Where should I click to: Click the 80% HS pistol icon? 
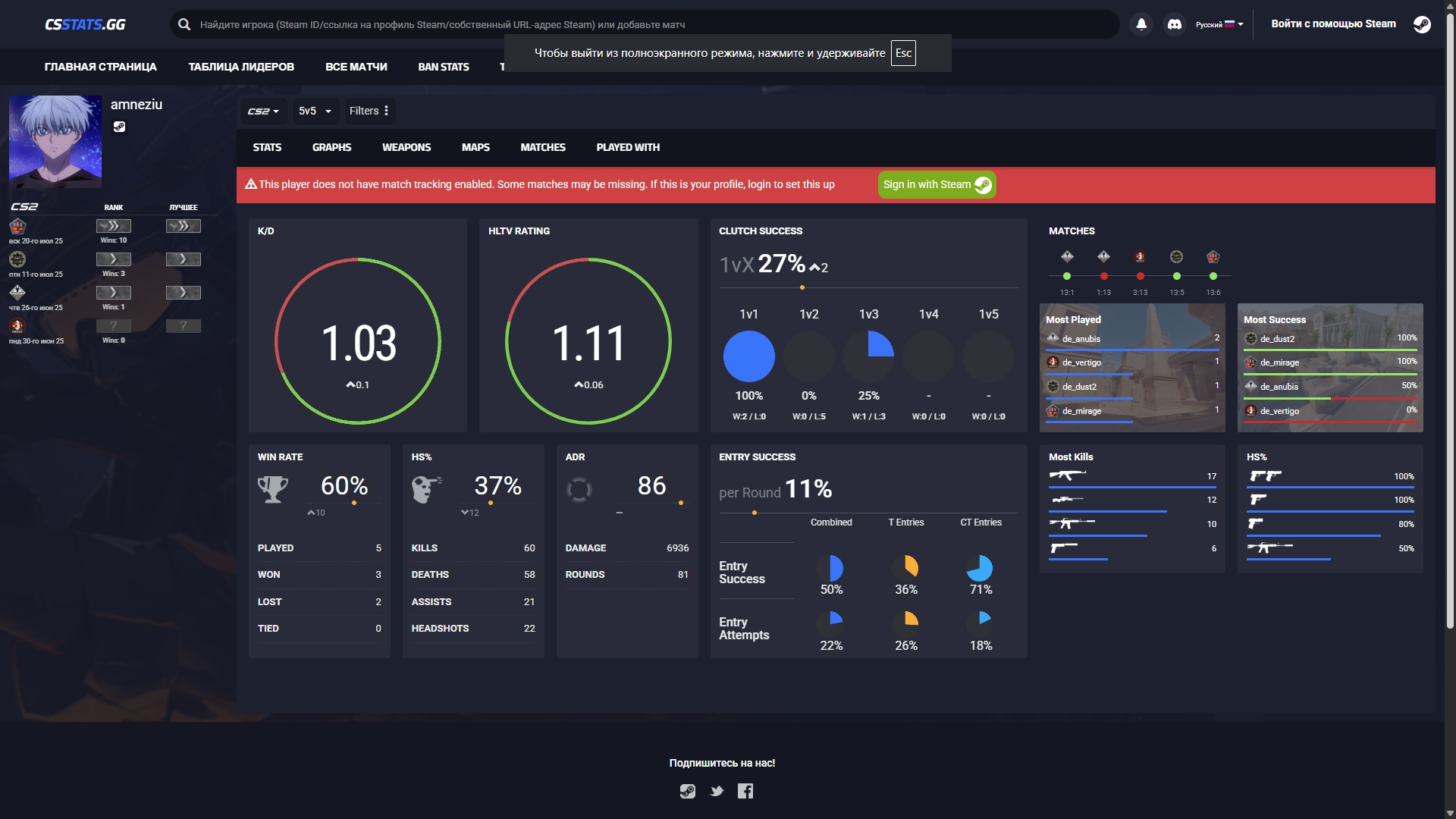1256,523
